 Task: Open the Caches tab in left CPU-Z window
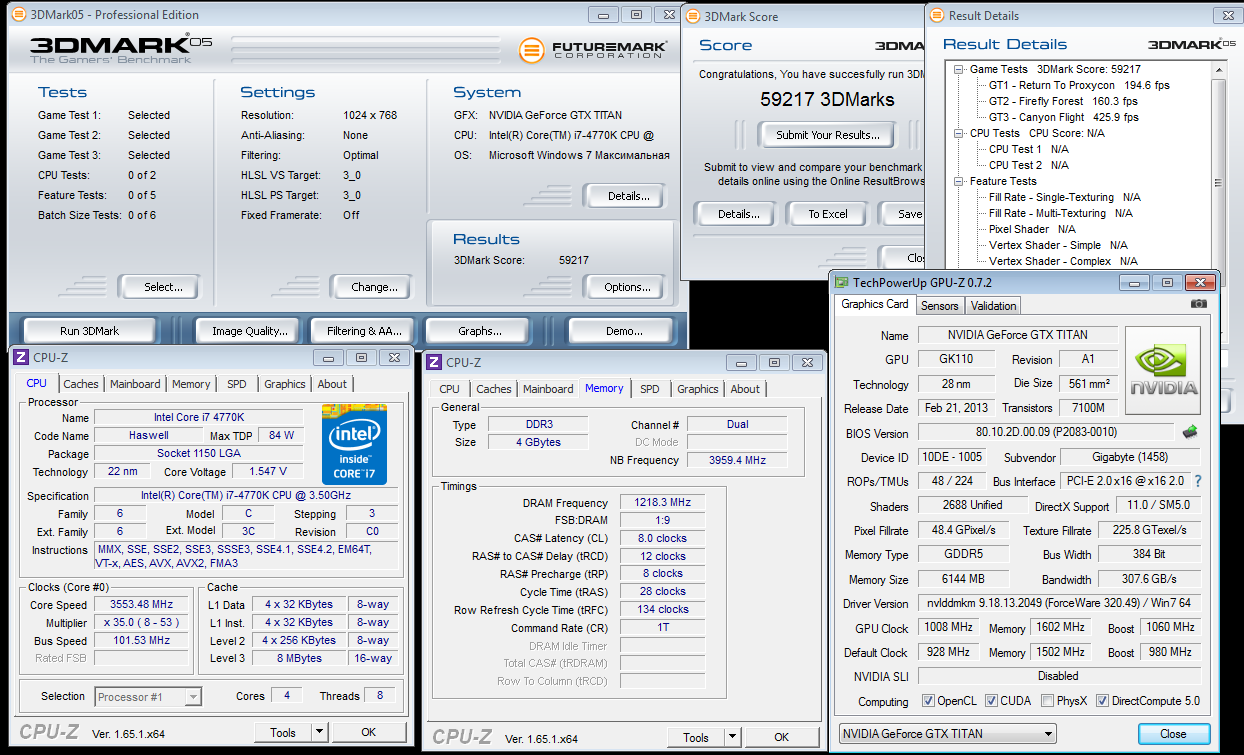81,384
